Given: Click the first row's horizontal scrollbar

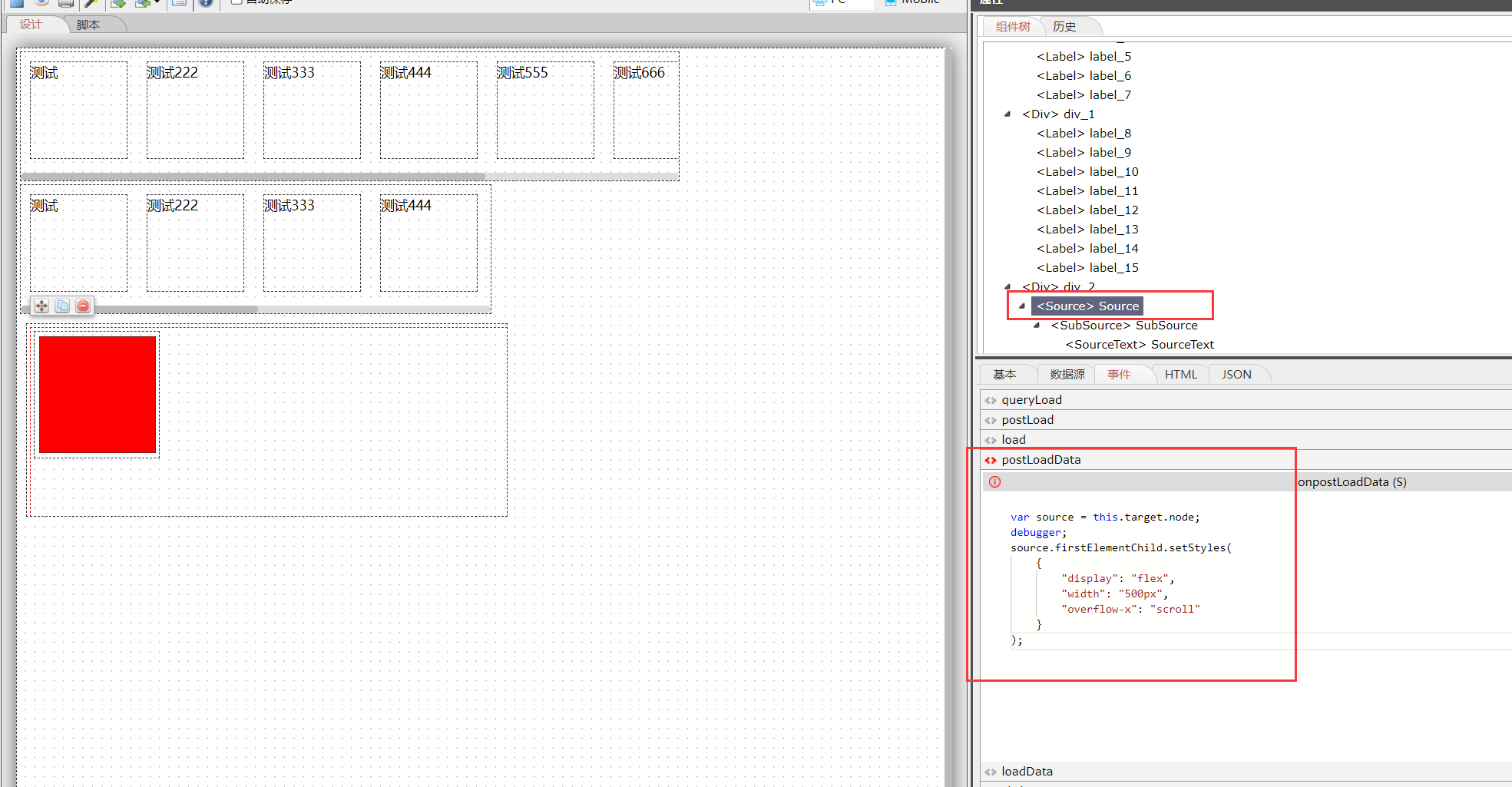Looking at the screenshot, I should 253,177.
